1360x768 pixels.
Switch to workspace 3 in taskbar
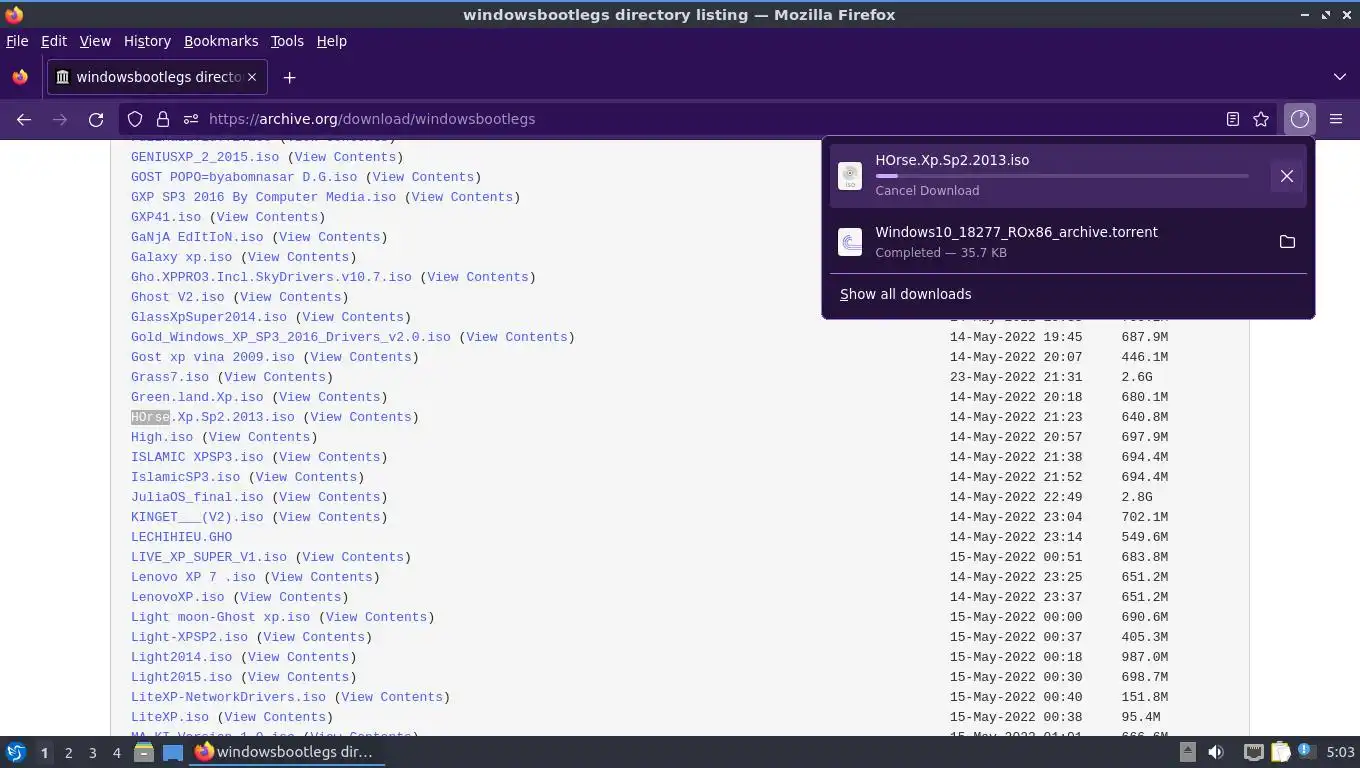pos(92,752)
